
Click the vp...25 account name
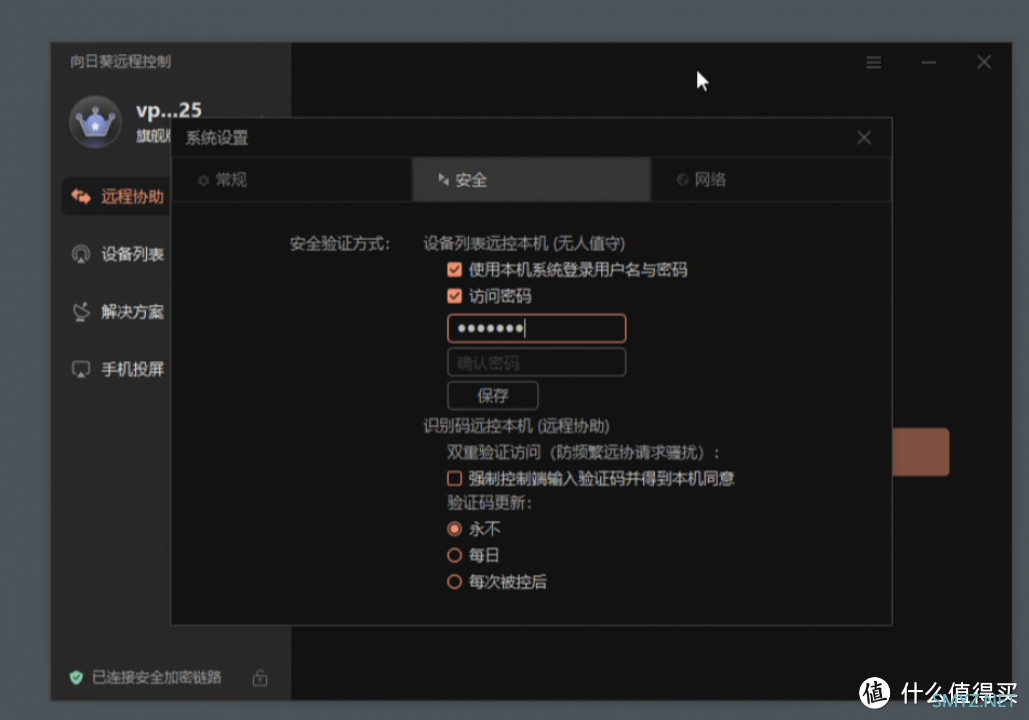[x=169, y=110]
